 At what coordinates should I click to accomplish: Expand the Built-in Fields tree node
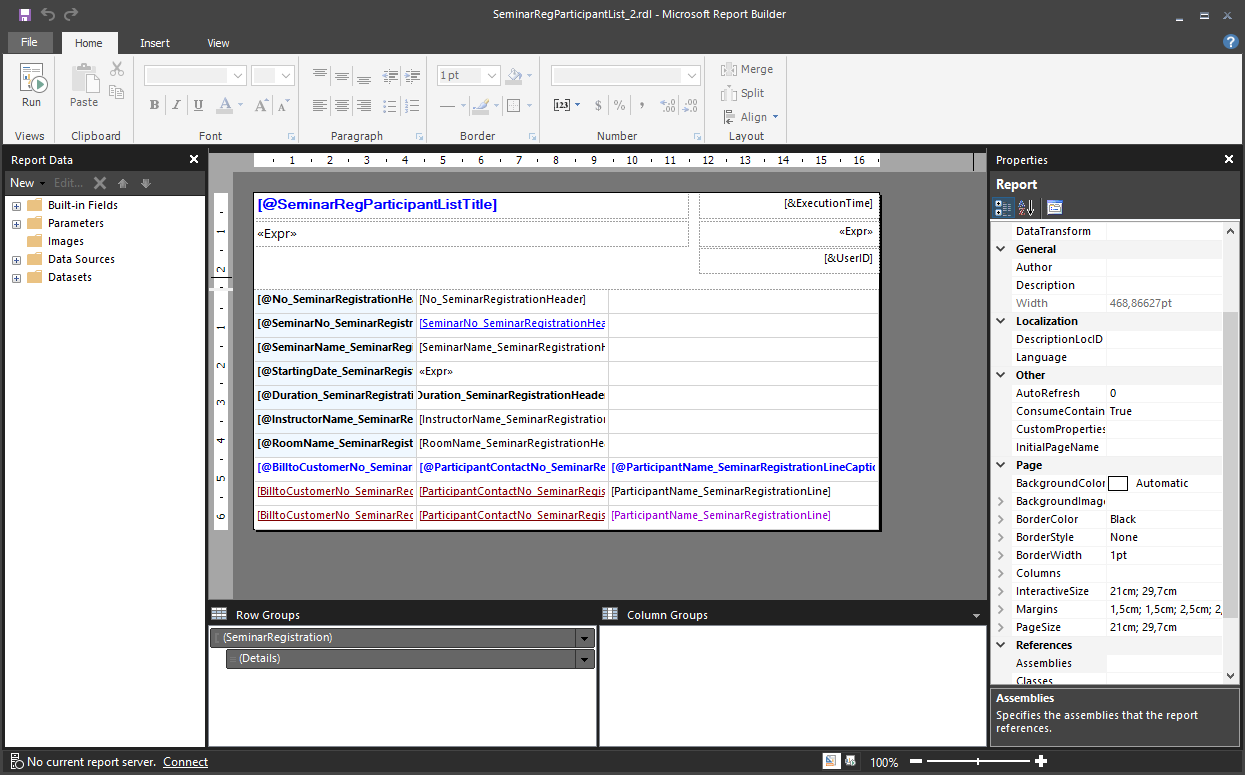pos(16,206)
